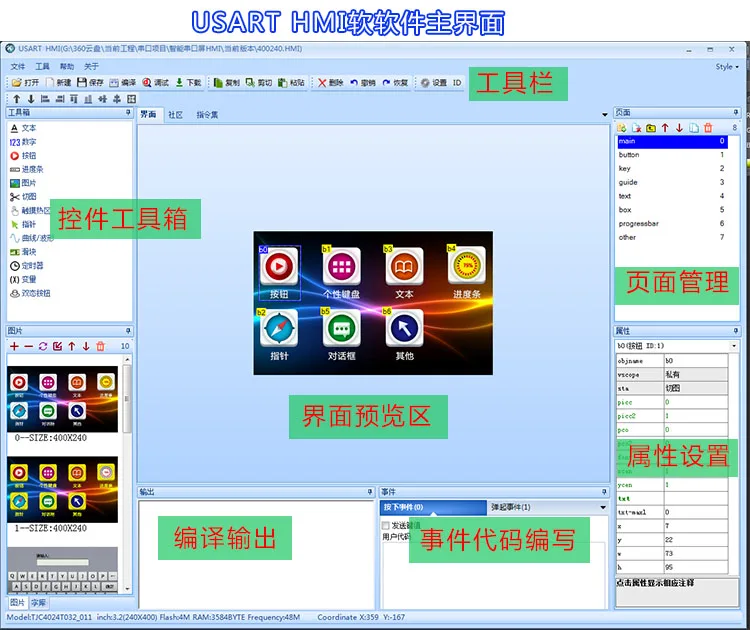This screenshot has height=630, width=750.
Task: Open the 工具 menu
Action: pos(42,66)
